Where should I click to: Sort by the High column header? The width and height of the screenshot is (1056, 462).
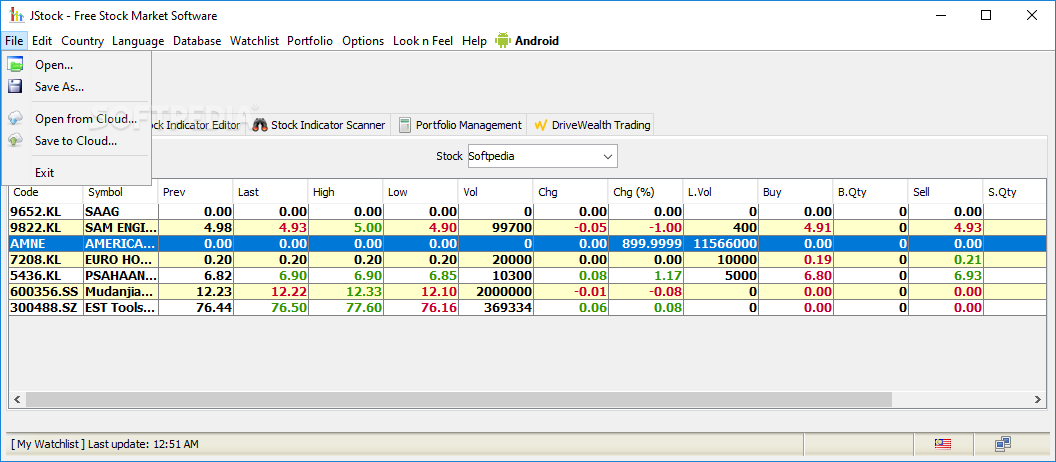(345, 192)
